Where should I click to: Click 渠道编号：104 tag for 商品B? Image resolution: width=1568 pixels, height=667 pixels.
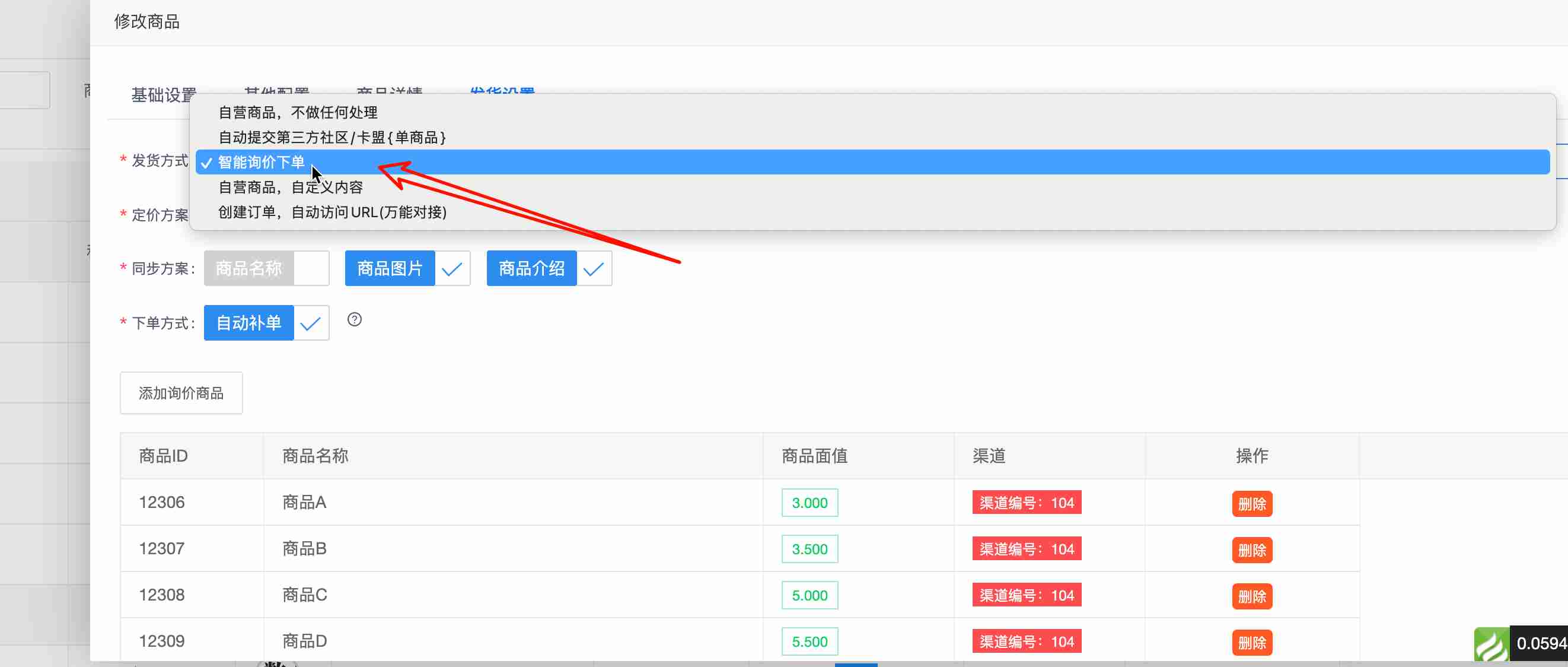click(1027, 550)
